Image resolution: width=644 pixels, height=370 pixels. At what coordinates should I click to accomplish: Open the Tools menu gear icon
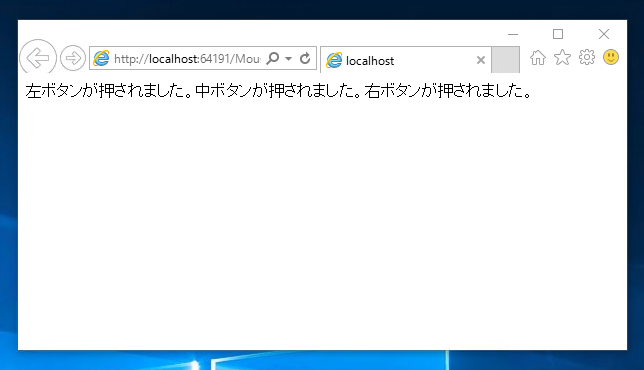click(587, 57)
